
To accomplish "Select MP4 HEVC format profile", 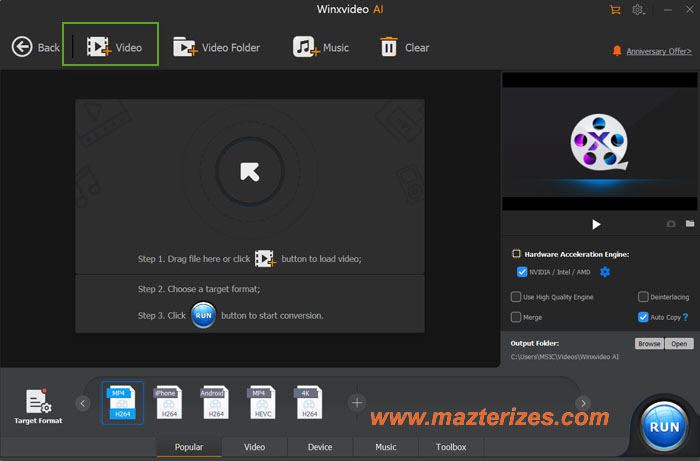I will click(262, 403).
